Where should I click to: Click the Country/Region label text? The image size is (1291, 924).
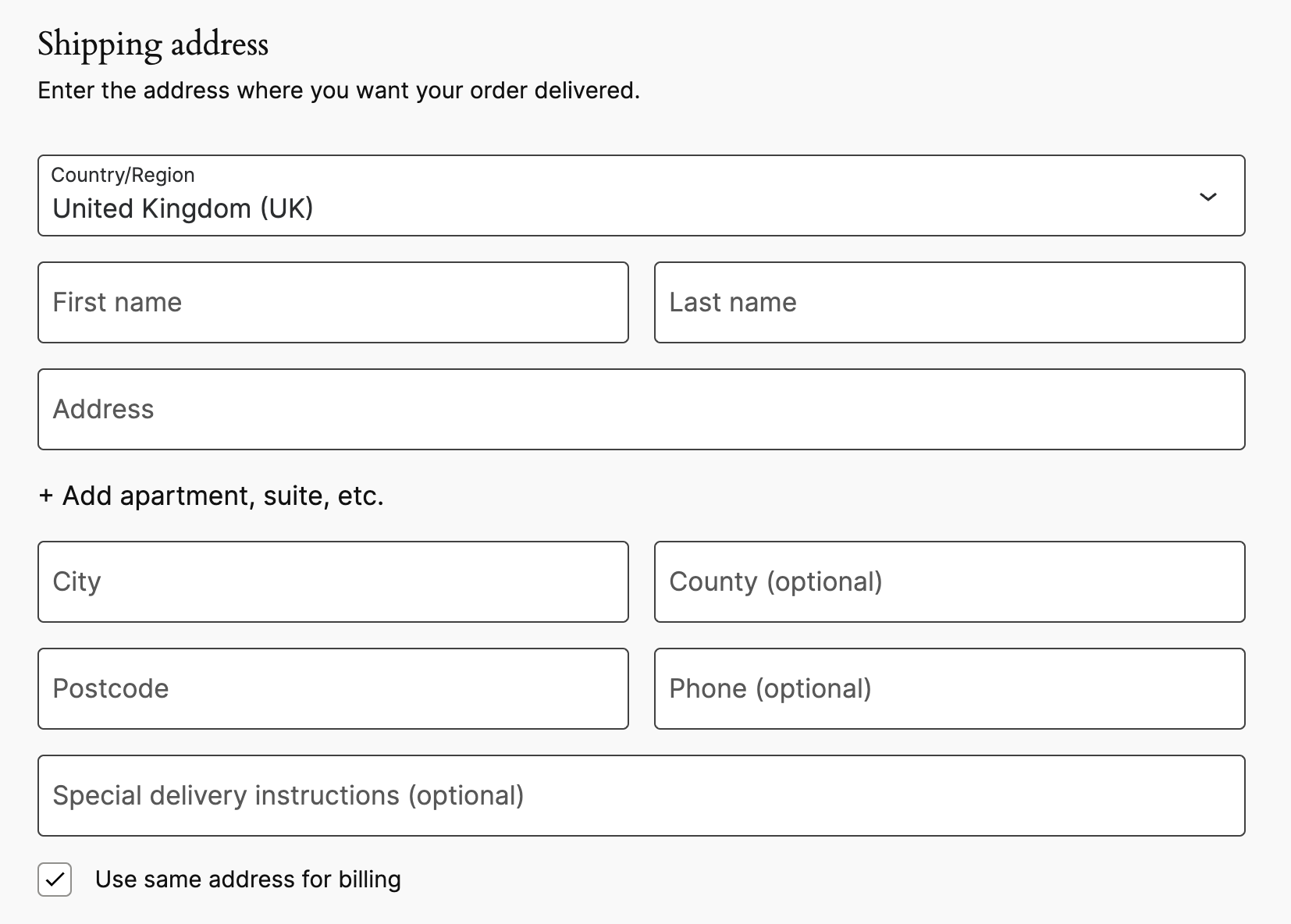click(x=123, y=175)
